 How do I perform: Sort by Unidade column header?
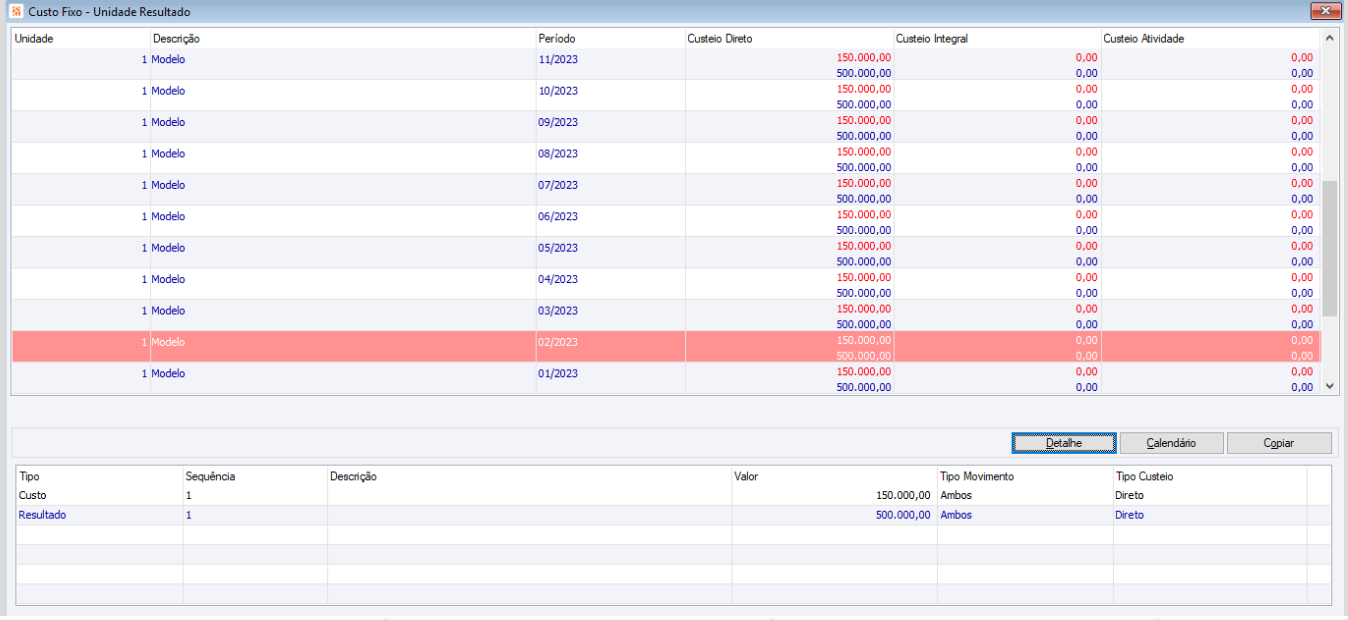tap(80, 39)
